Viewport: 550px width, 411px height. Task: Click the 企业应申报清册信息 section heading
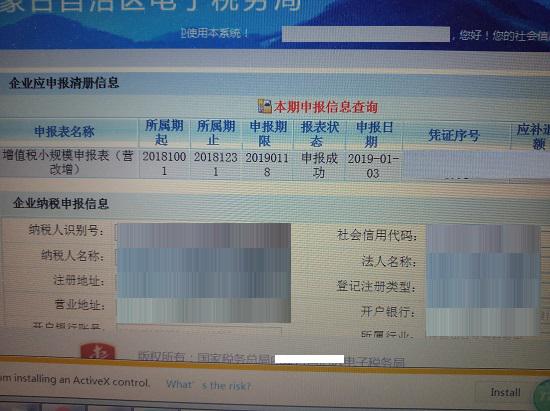pos(64,83)
